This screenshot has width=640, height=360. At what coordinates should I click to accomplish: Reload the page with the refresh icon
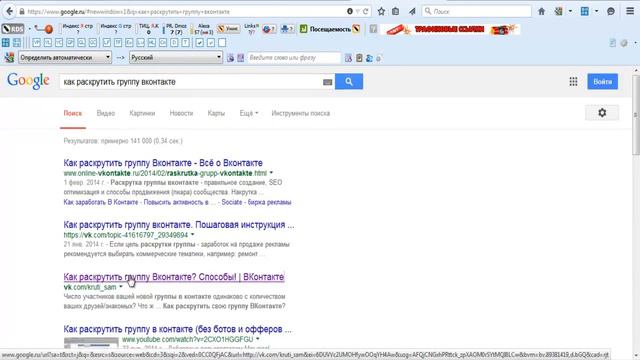pos(366,11)
